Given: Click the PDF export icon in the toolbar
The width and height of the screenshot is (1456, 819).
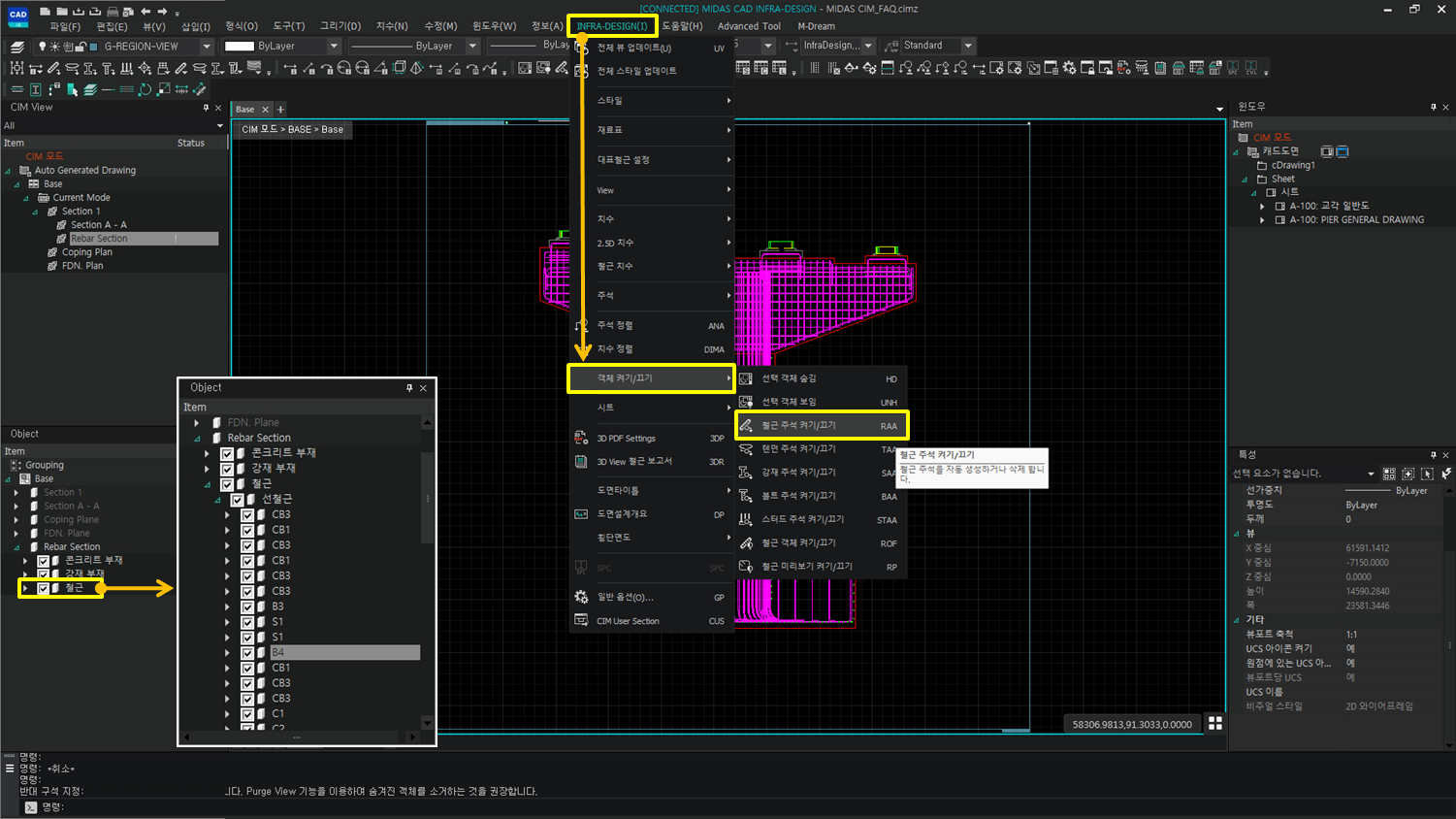Looking at the screenshot, I should click(1122, 66).
